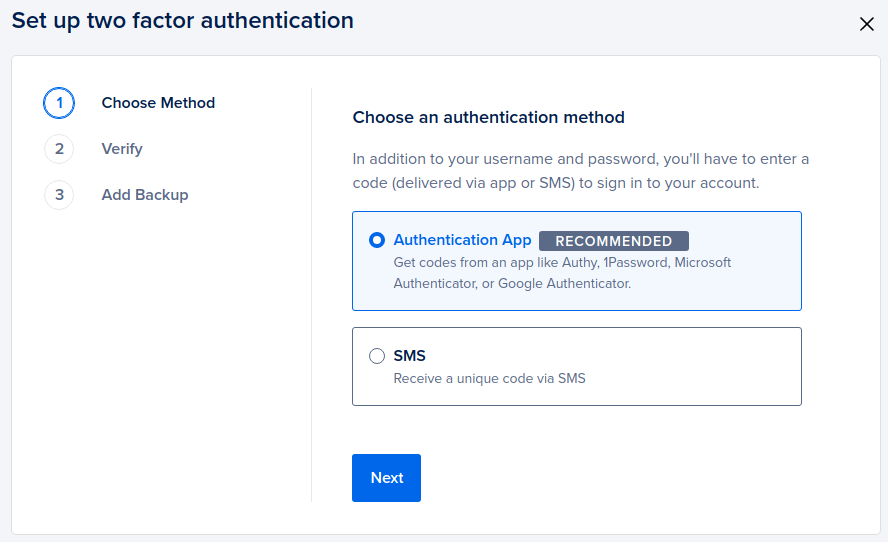This screenshot has width=888, height=542.
Task: Go to the Verify step label
Action: tap(122, 149)
